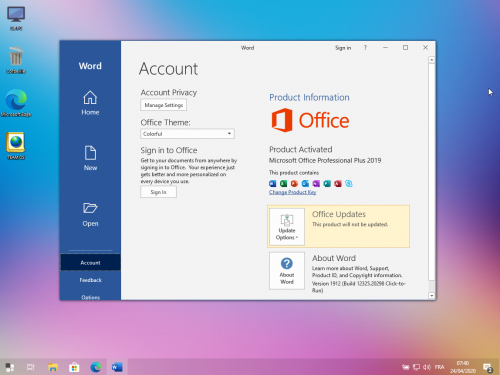The image size is (500, 375).
Task: Open the notification center with 2 alerts
Action: point(488,368)
